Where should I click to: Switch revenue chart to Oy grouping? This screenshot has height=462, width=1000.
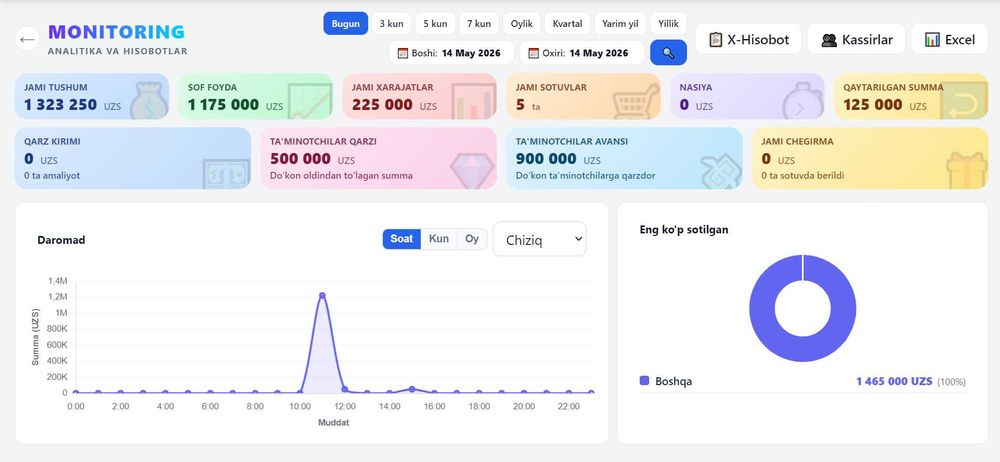[x=472, y=239]
